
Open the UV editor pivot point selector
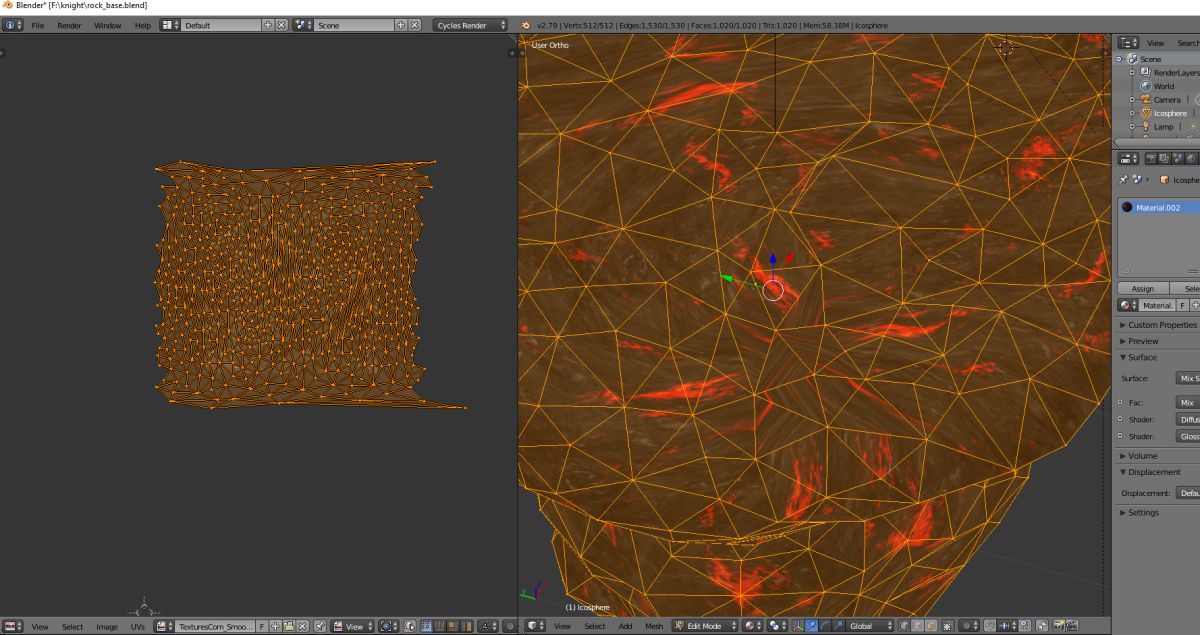pyautogui.click(x=389, y=626)
